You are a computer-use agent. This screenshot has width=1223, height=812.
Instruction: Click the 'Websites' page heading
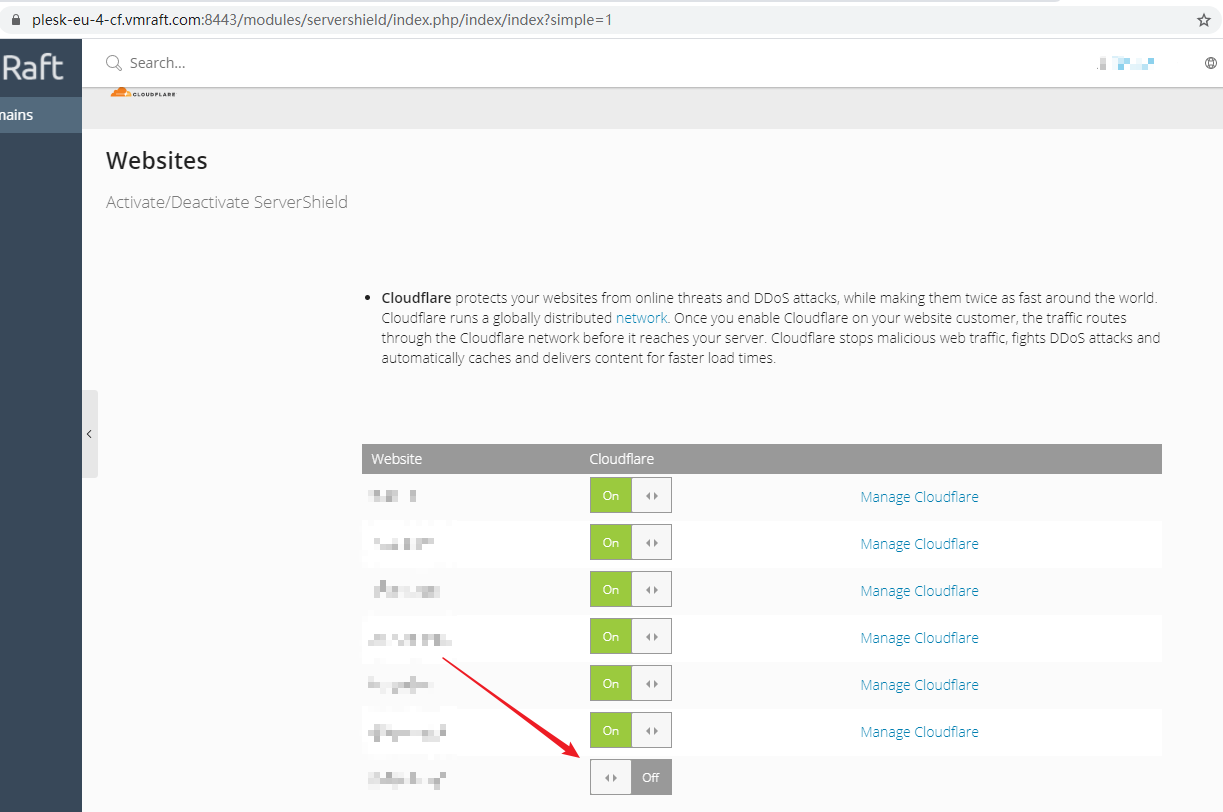pyautogui.click(x=157, y=161)
